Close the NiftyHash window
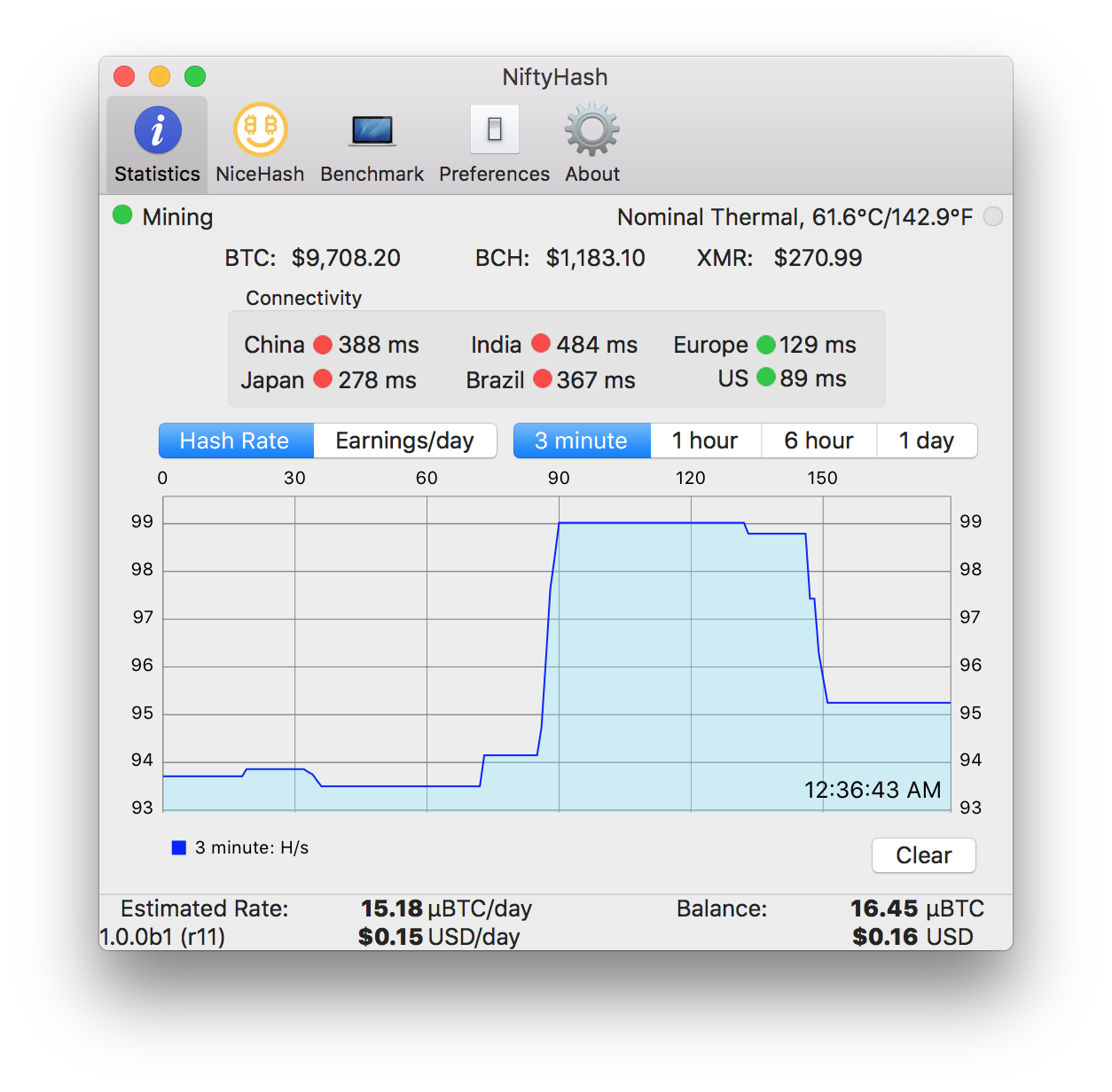Image resolution: width=1112 pixels, height=1092 pixels. (x=124, y=76)
